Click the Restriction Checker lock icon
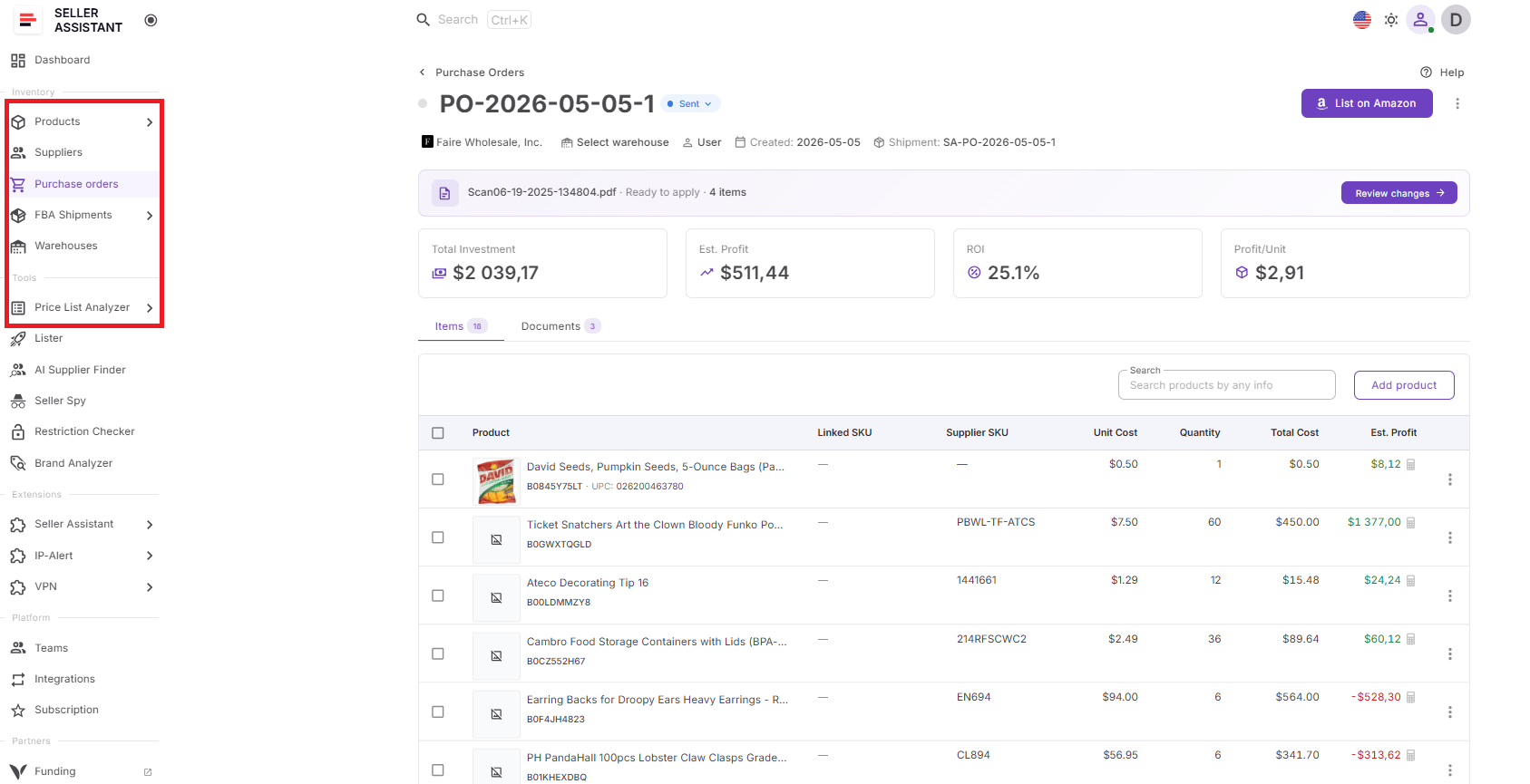This screenshot has width=1530, height=784. [18, 432]
